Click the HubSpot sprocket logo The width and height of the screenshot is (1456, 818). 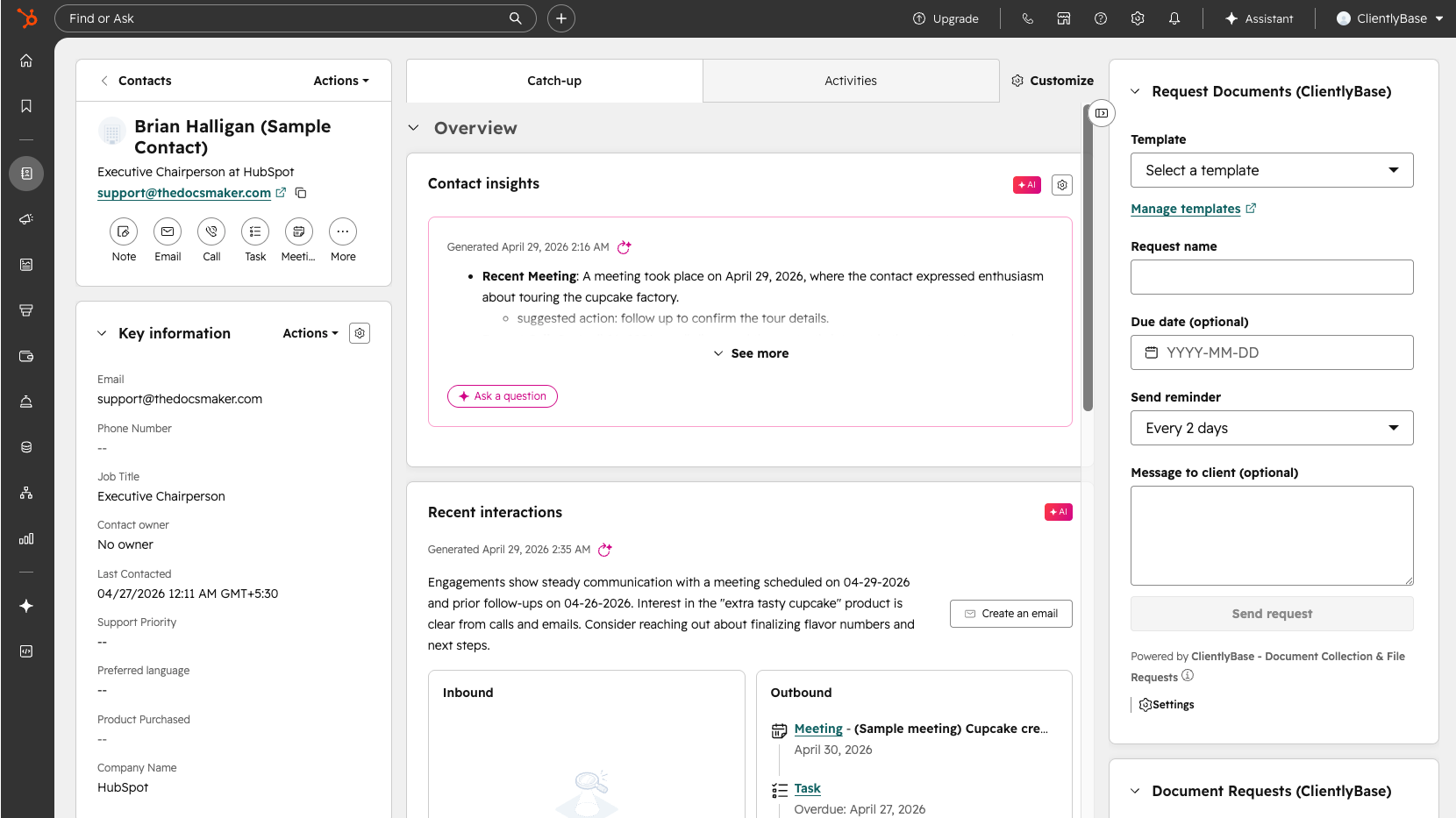[x=27, y=18]
